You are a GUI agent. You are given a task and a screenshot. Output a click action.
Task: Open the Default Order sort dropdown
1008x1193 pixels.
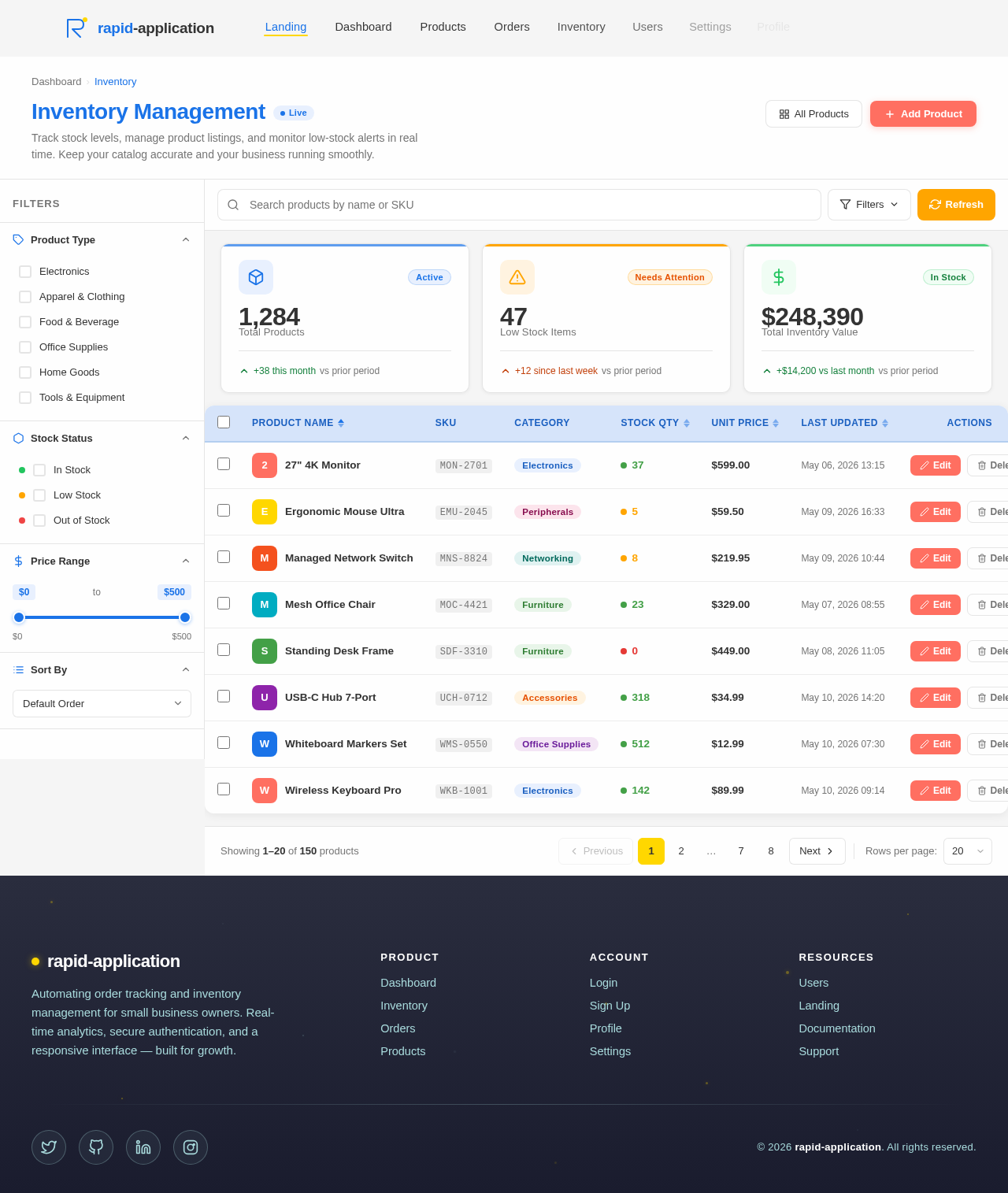coord(102,704)
